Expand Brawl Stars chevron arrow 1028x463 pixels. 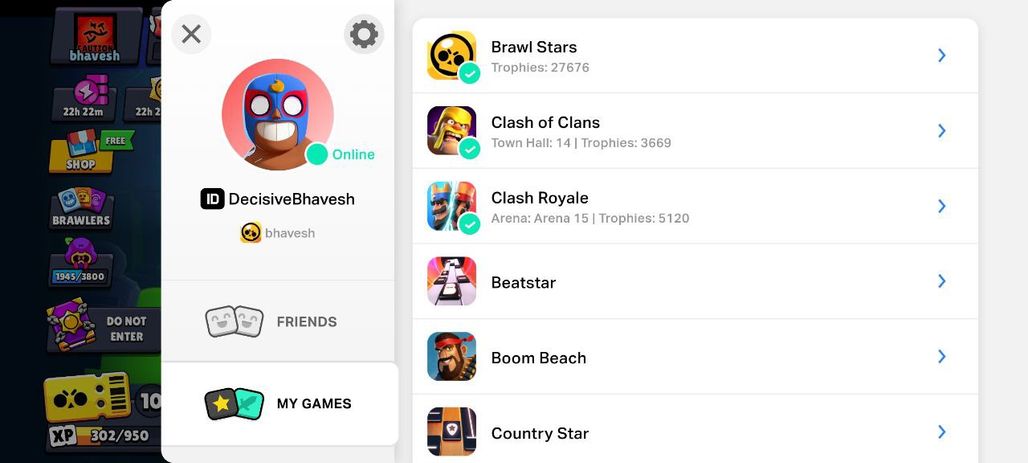(x=941, y=56)
